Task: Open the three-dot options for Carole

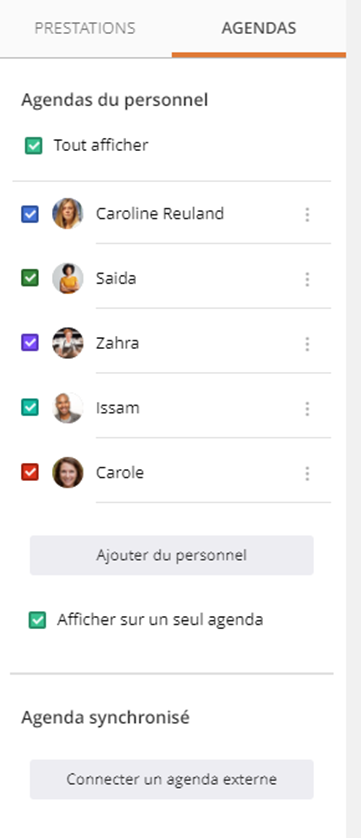Action: pyautogui.click(x=307, y=473)
